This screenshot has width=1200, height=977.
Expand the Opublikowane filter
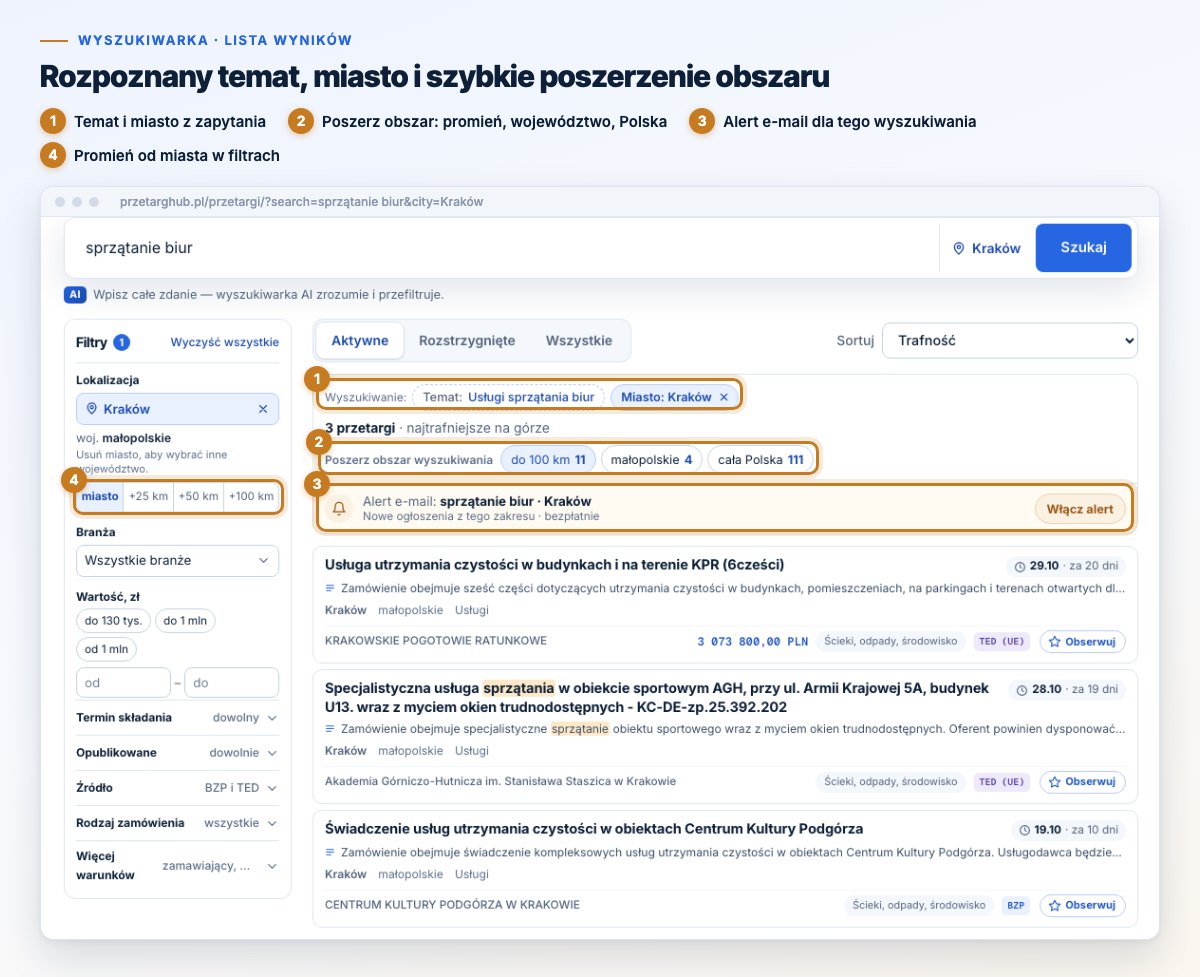point(177,753)
